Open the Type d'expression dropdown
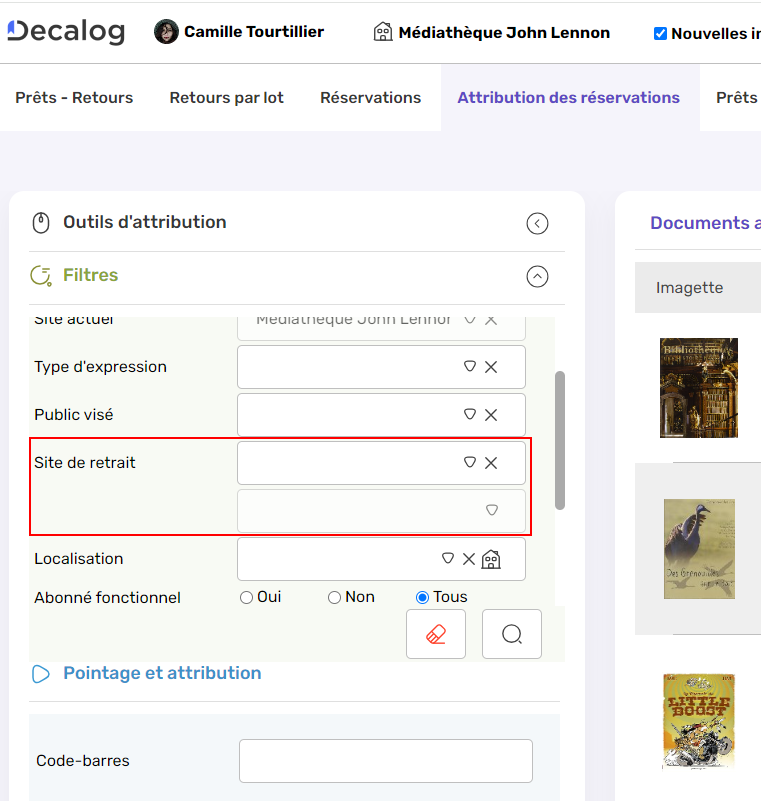 coord(469,367)
